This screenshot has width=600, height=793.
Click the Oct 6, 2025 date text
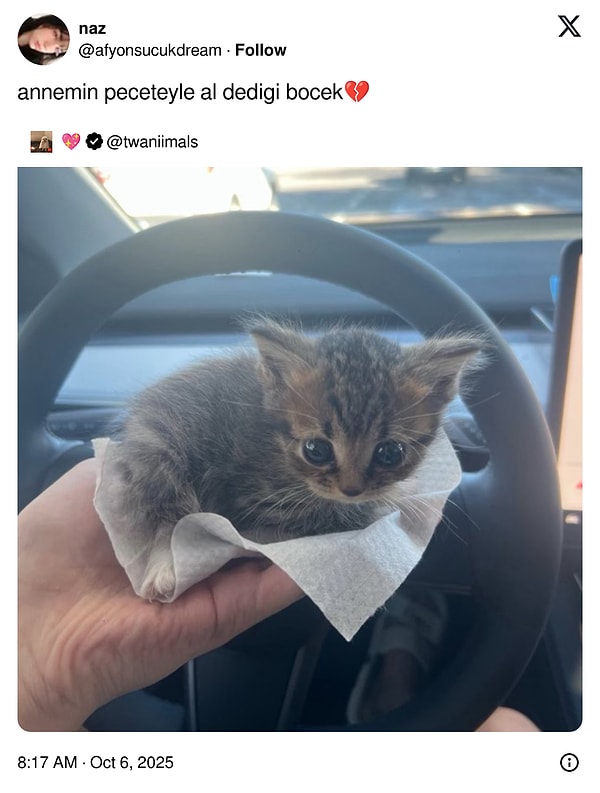tap(132, 762)
